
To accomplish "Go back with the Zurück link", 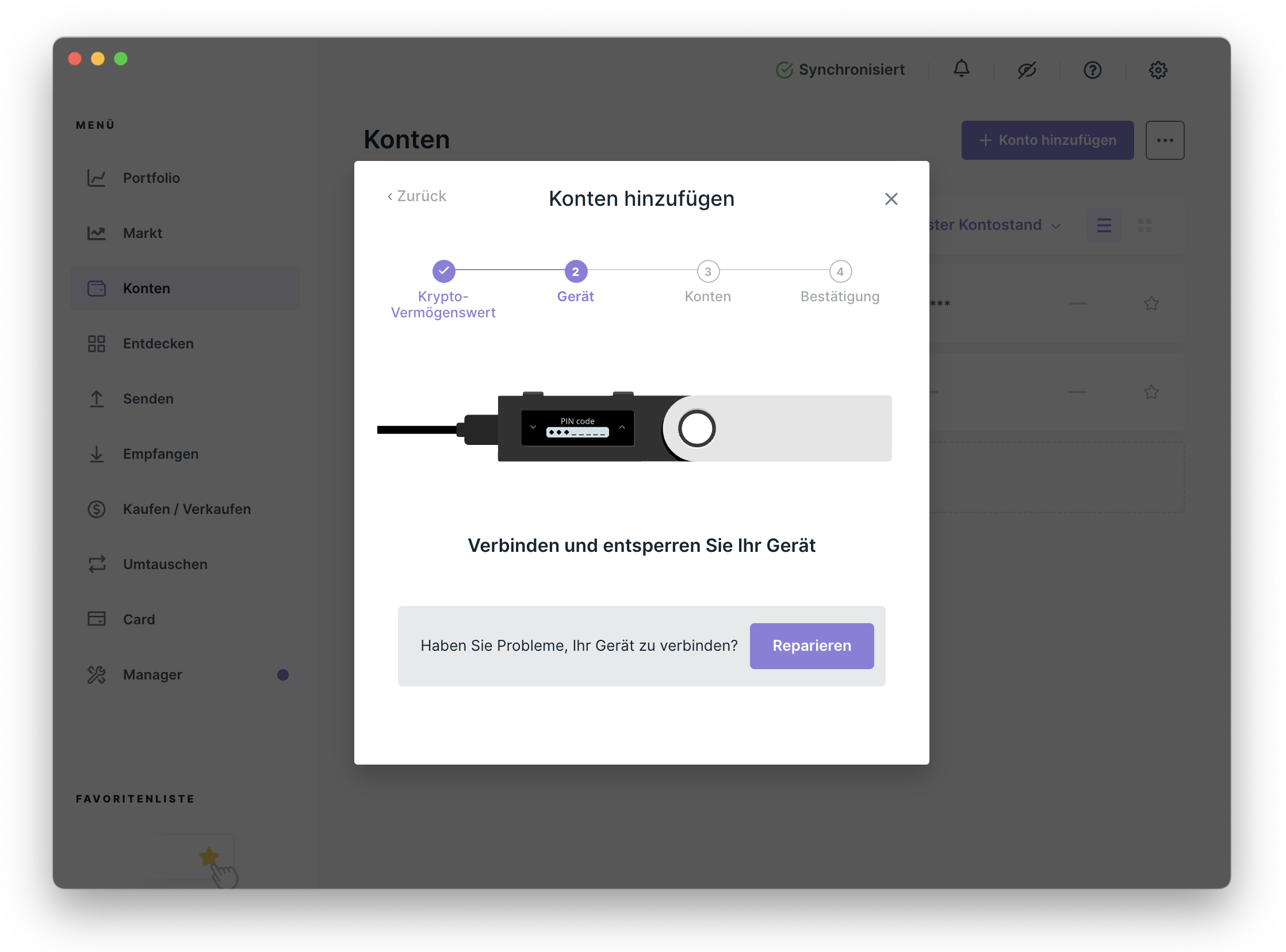I will 417,197.
